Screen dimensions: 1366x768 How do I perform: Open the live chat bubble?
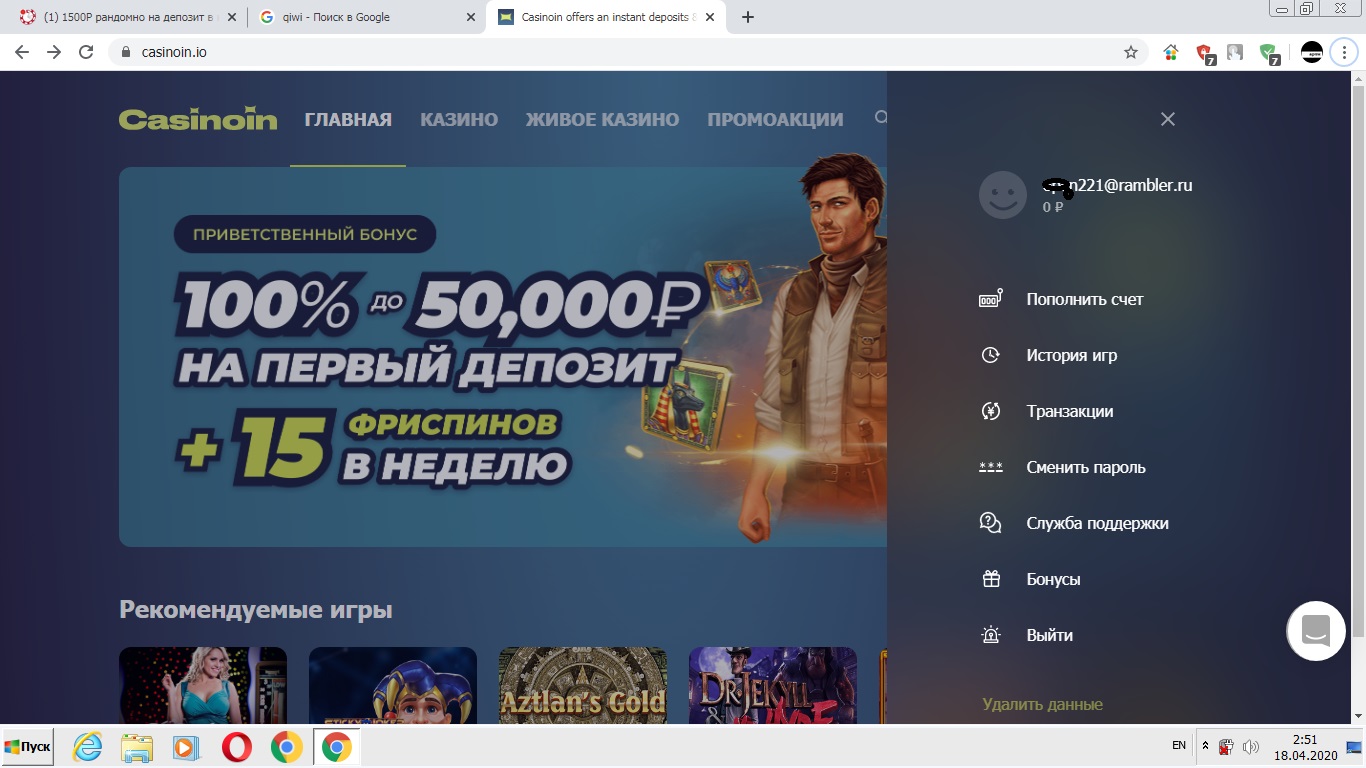pos(1316,631)
